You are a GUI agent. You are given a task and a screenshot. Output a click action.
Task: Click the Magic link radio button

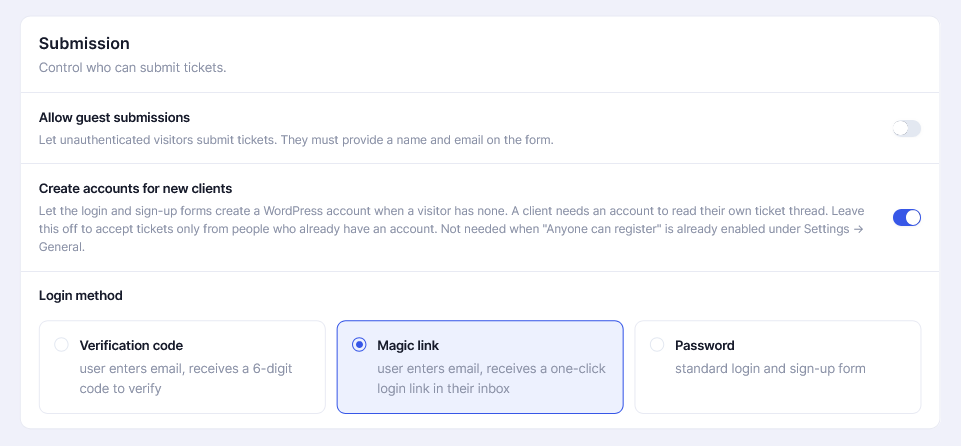(x=359, y=345)
